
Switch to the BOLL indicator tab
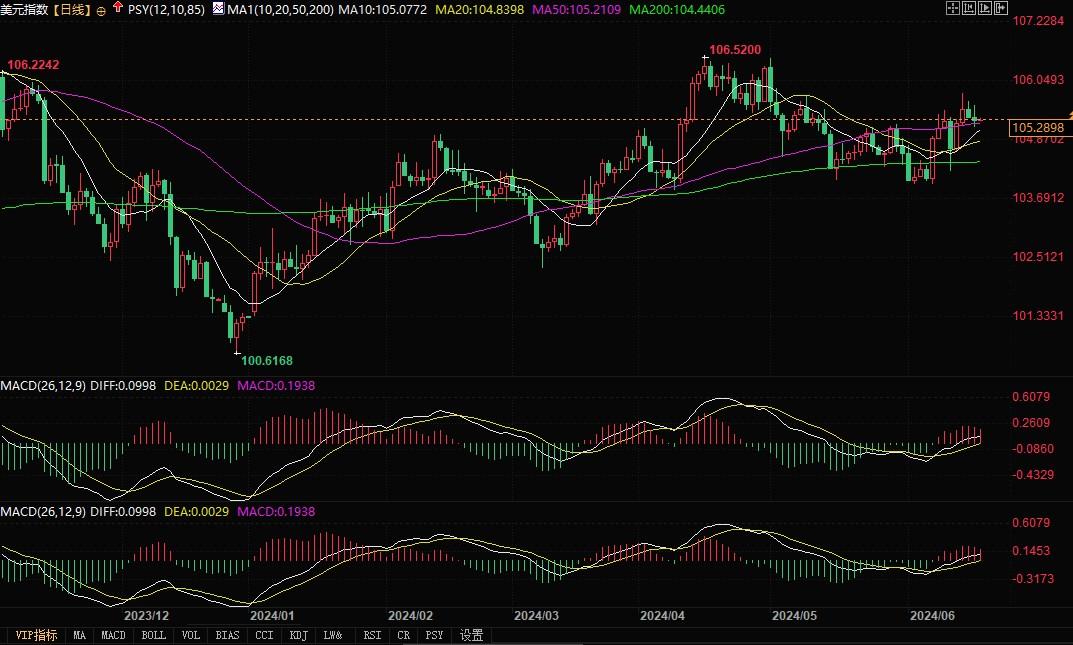(153, 635)
